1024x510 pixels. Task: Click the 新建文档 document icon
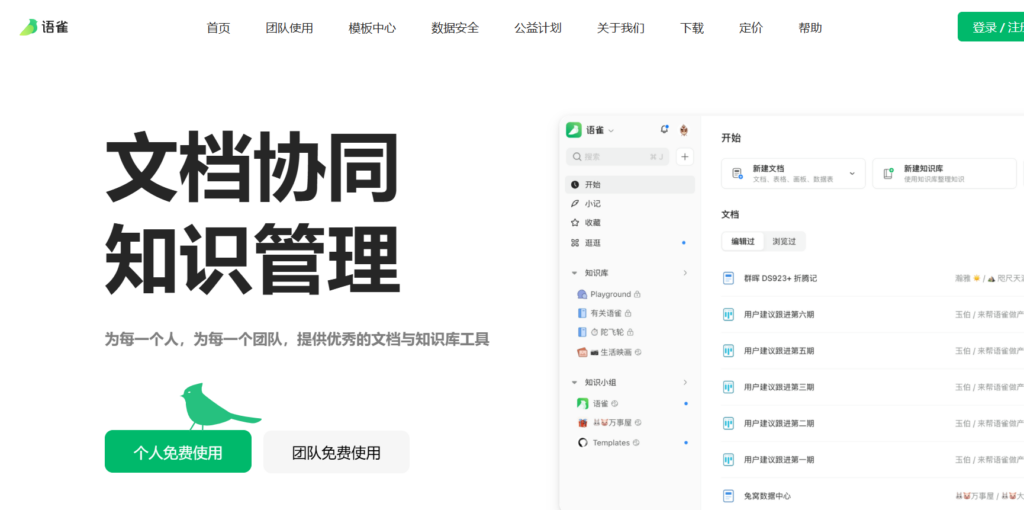[737, 174]
